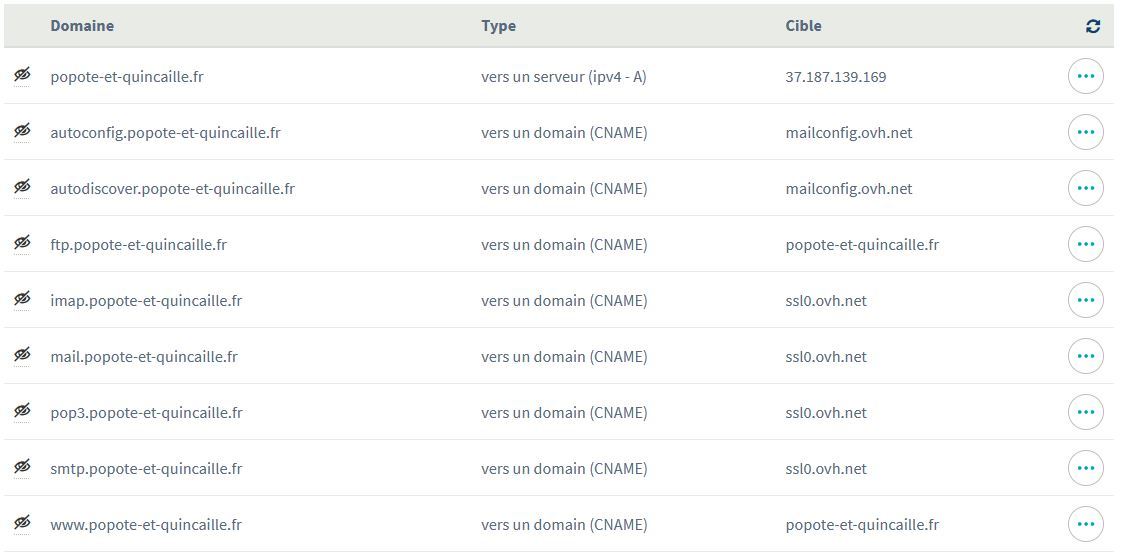Toggle eye icon for mail subdomain row
Viewport: 1122px width, 558px height.
click(x=22, y=355)
